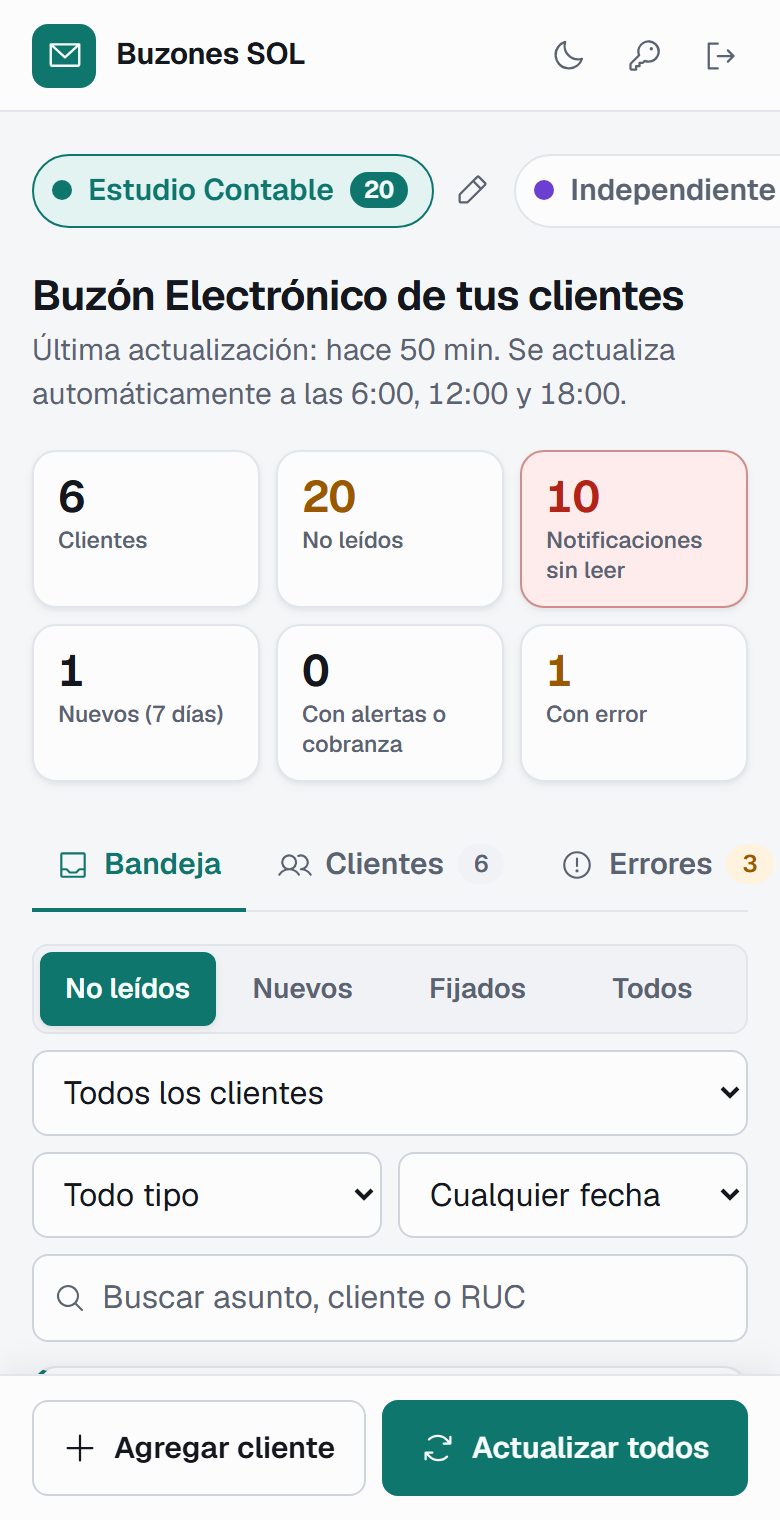
Task: Switch to the Bandeja tab
Action: point(140,864)
